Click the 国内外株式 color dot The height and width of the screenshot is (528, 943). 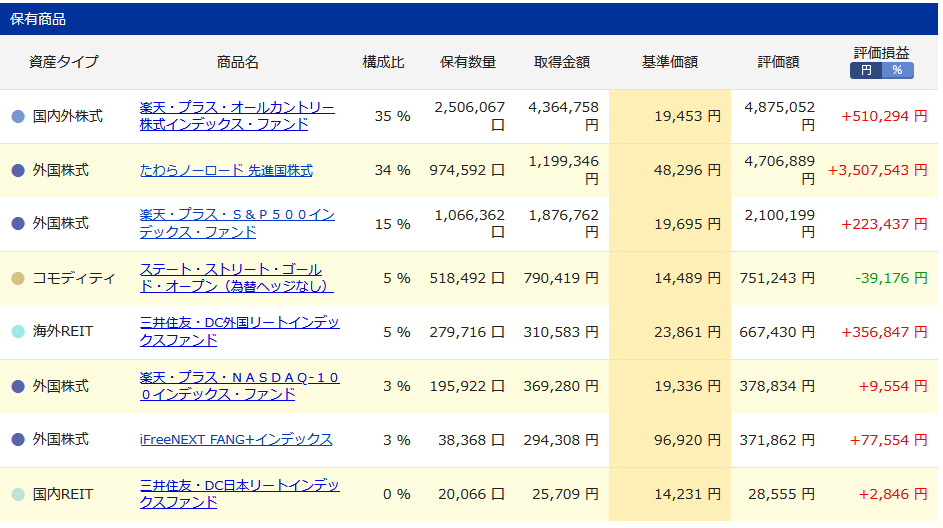18,117
